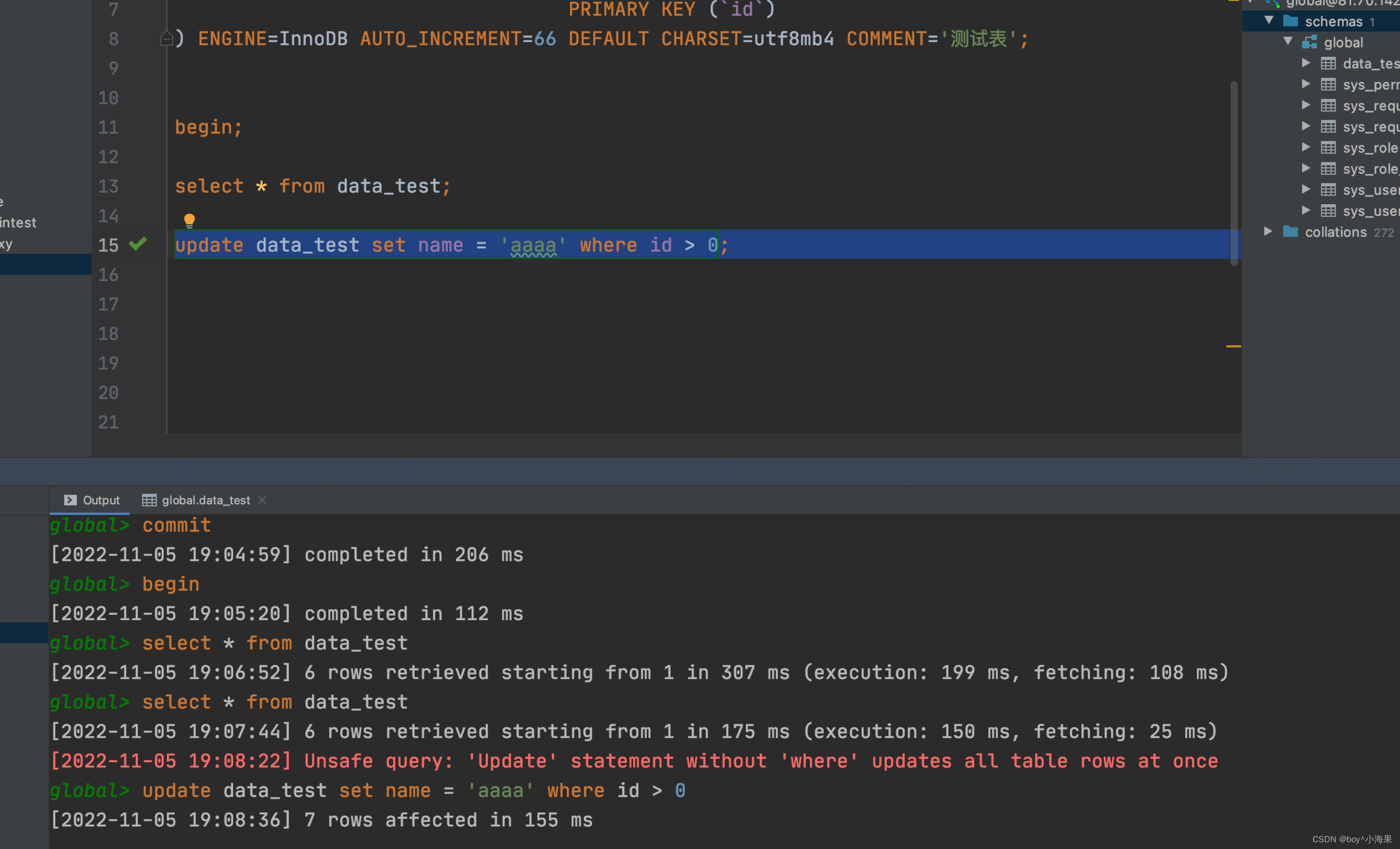
Task: Click the collations folder icon
Action: 1290,232
